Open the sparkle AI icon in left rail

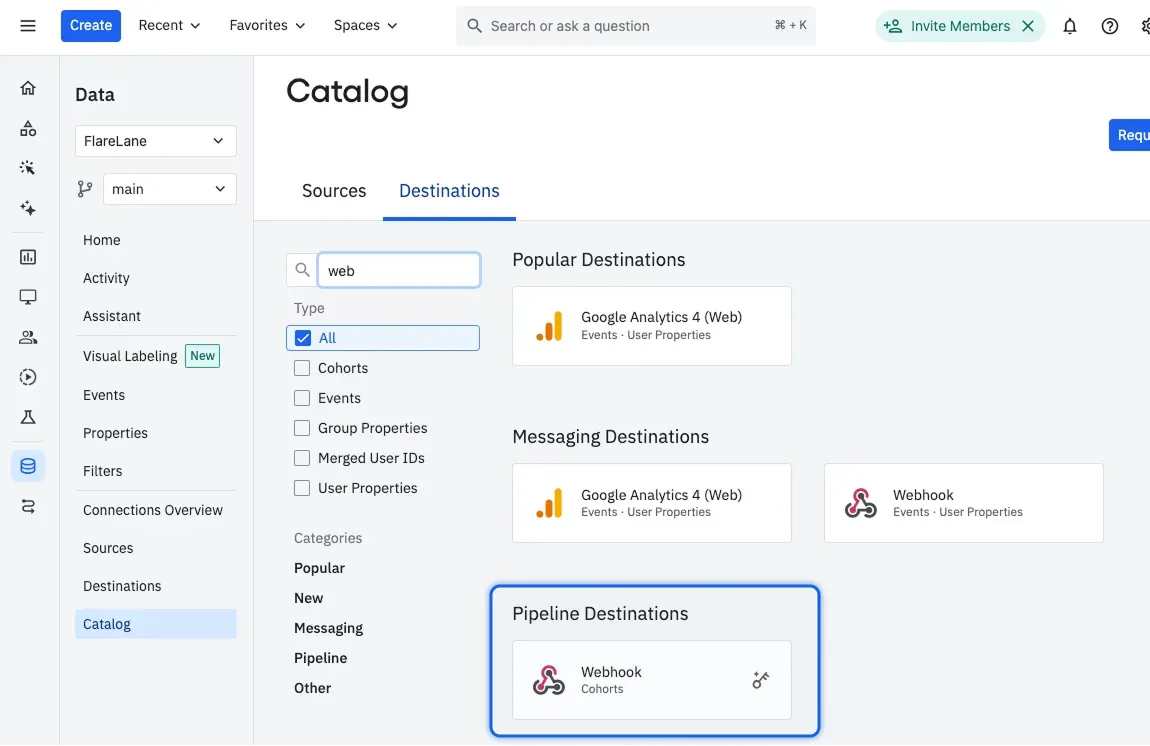click(x=28, y=208)
